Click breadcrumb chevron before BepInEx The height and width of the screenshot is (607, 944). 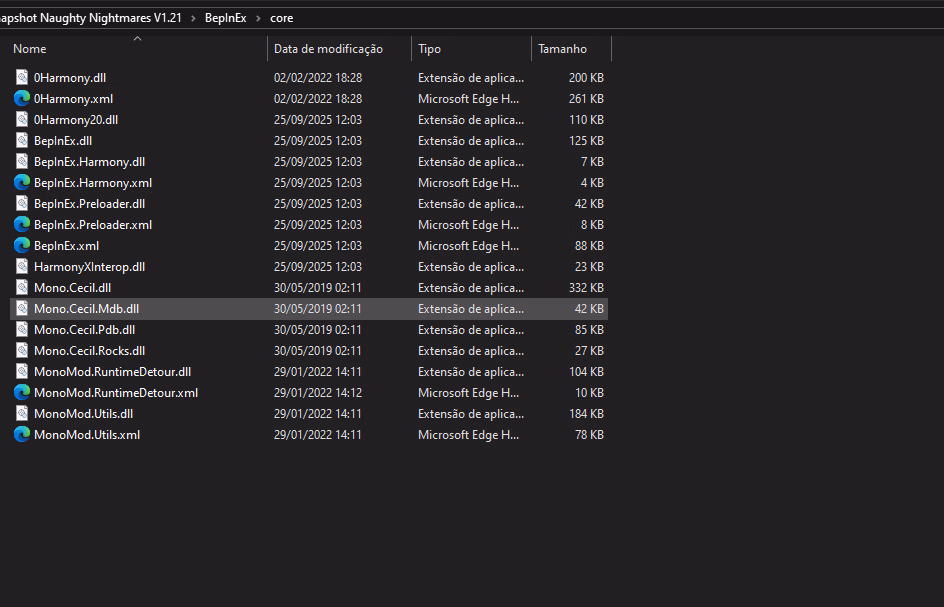click(x=193, y=18)
